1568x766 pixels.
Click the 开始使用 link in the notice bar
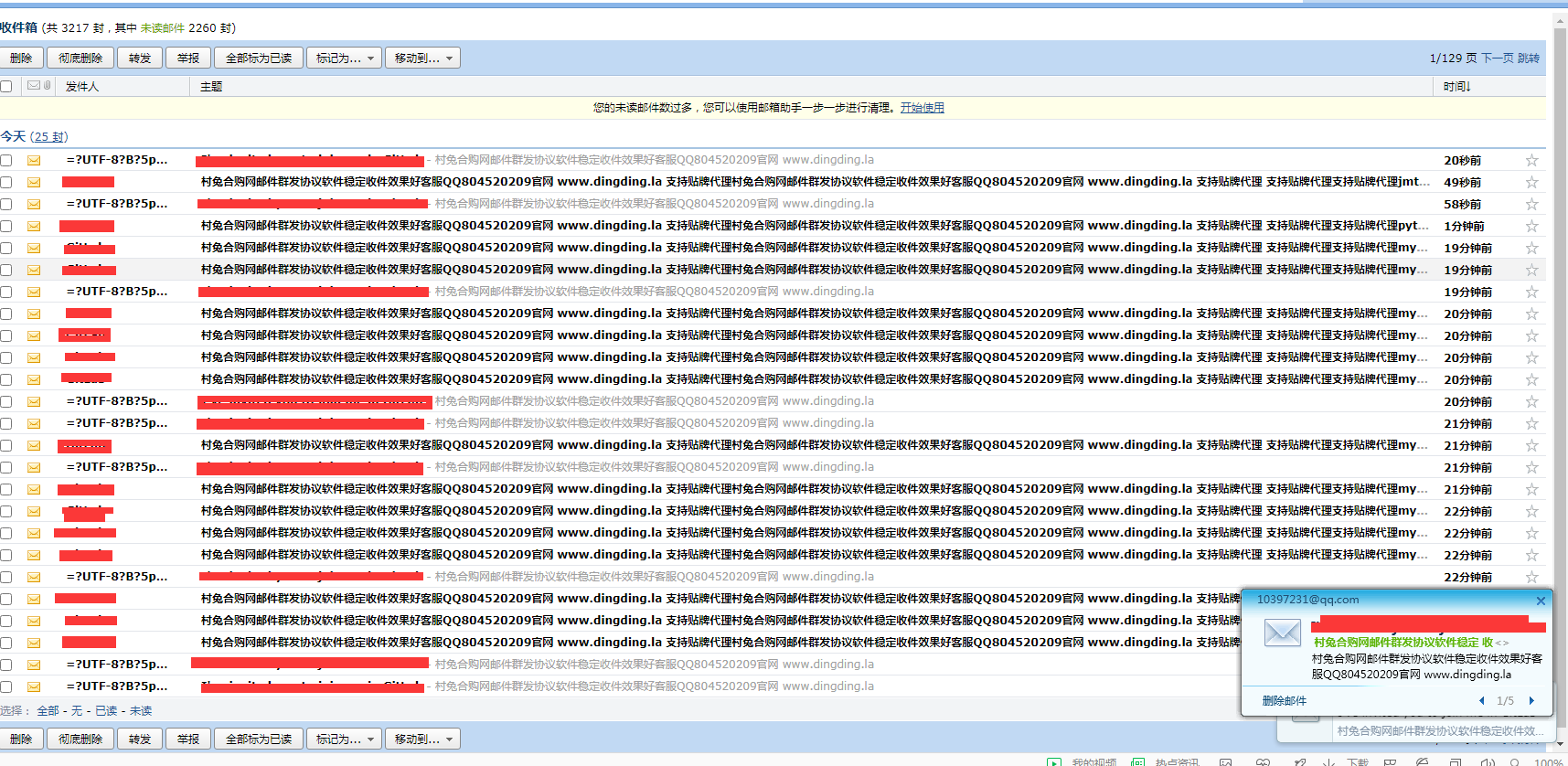click(x=922, y=108)
